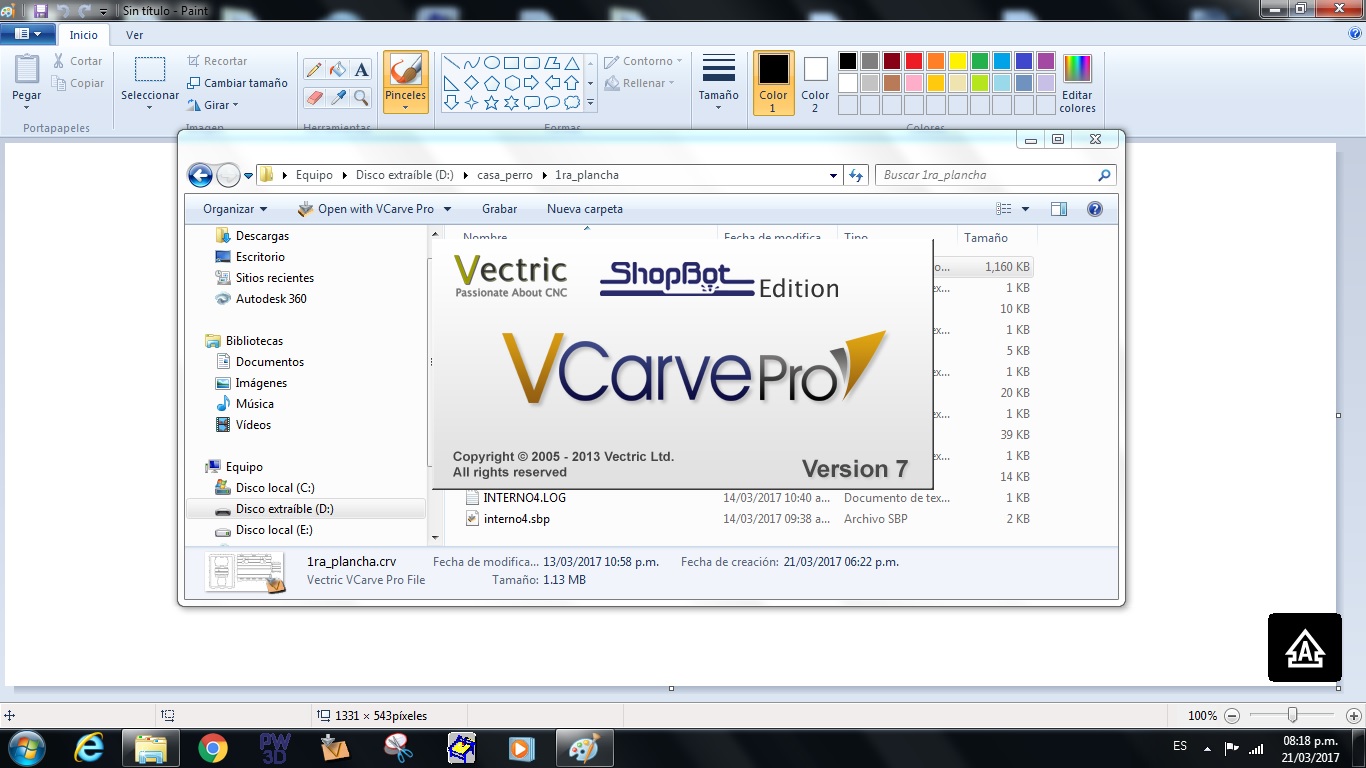Viewport: 1366px width, 768px height.
Task: Adjust the zoom slider handle
Action: (1293, 715)
